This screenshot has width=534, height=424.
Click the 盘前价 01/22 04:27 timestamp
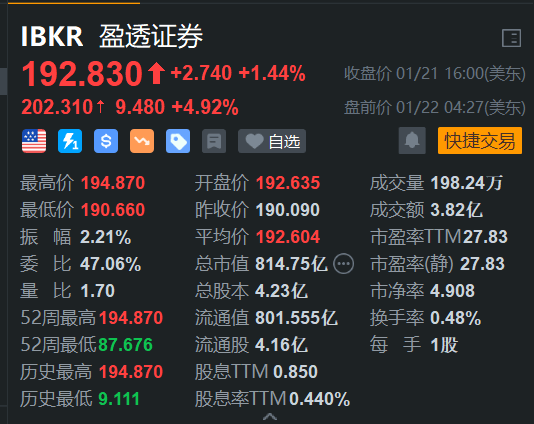(x=435, y=108)
